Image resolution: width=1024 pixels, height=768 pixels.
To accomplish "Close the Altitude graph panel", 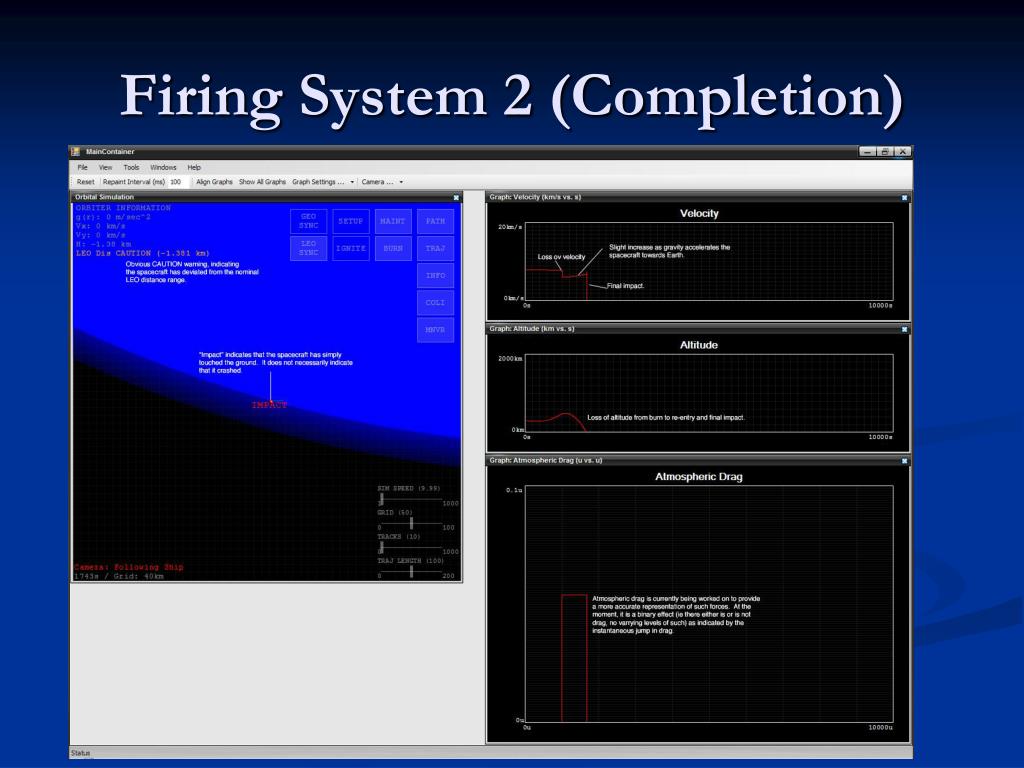I will point(904,329).
